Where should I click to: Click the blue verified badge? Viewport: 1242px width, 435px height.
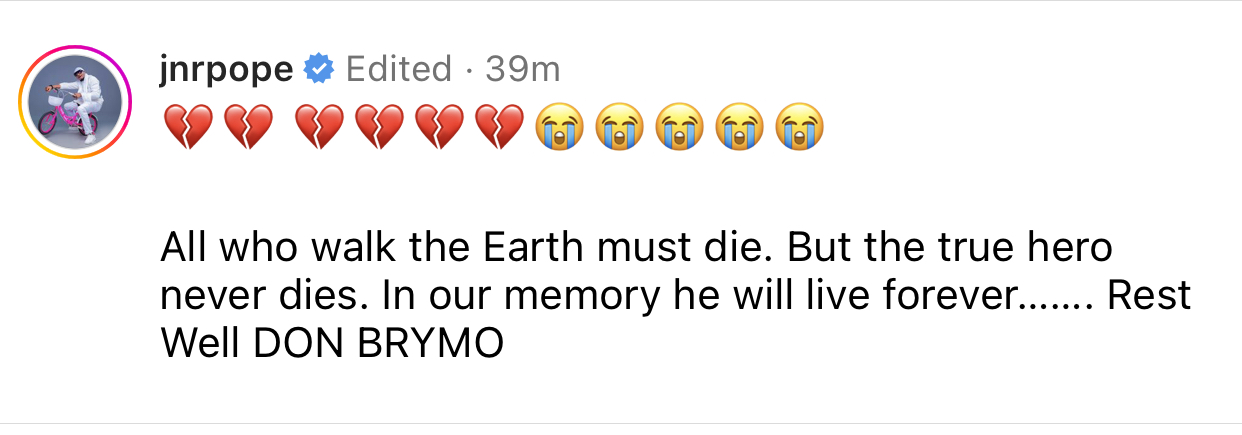pyautogui.click(x=319, y=69)
